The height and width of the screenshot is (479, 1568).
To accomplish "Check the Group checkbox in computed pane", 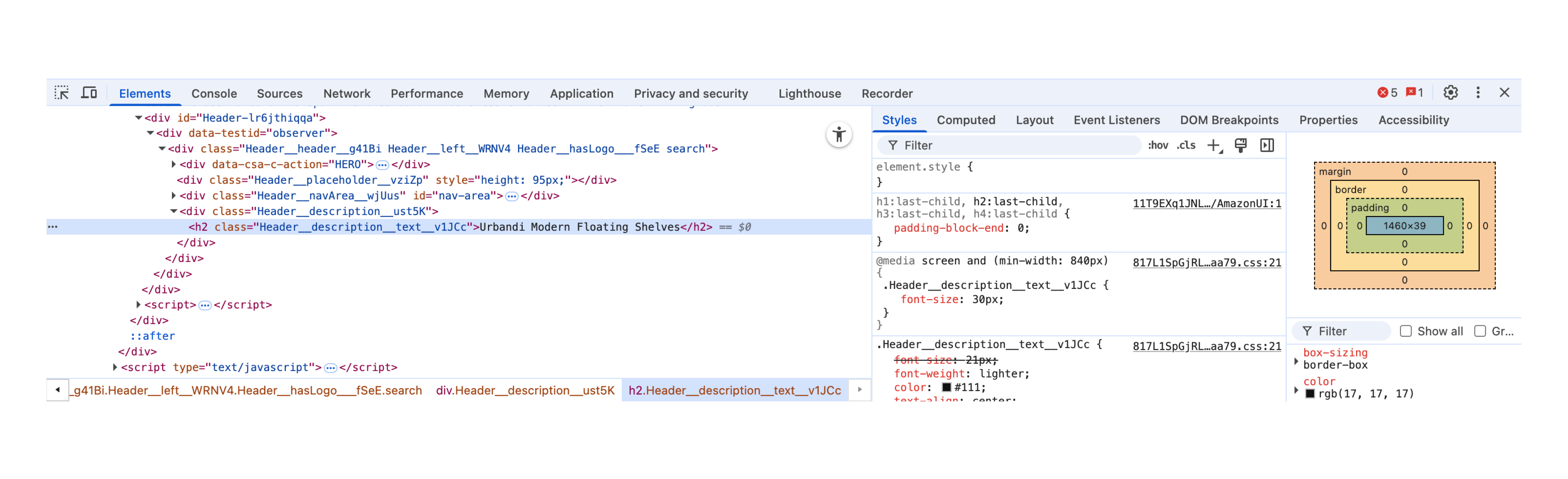I will tap(1480, 331).
